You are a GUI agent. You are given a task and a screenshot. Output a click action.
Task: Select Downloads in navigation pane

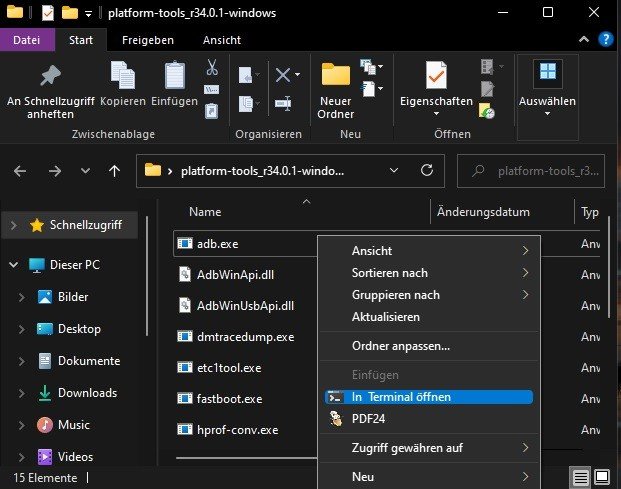pos(87,393)
